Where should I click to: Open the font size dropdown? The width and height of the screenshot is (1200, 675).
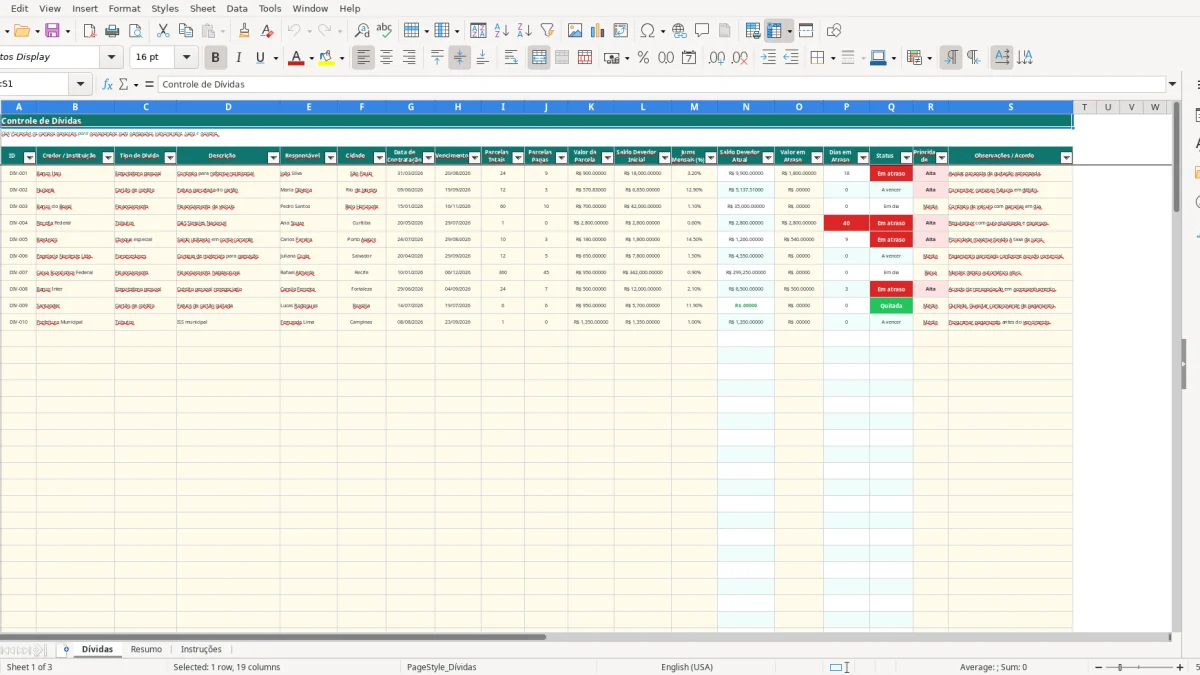click(187, 58)
